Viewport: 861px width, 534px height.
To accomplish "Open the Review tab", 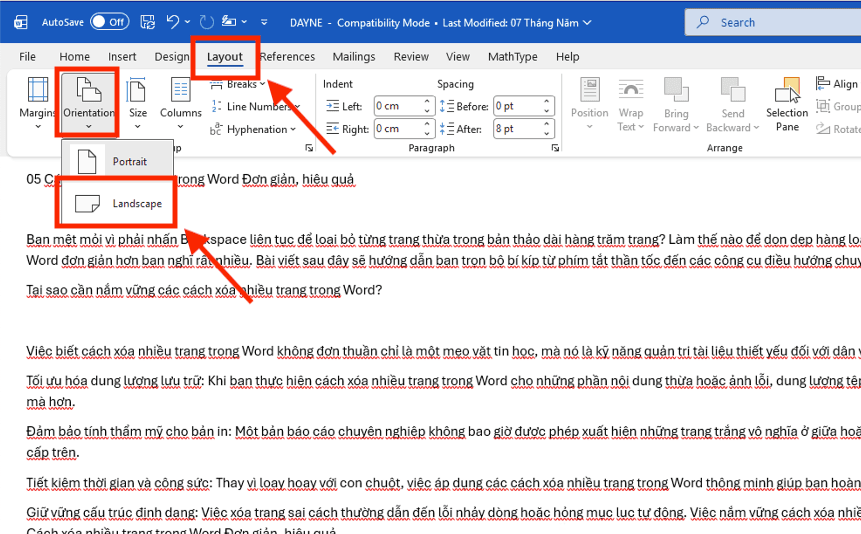I will point(411,57).
